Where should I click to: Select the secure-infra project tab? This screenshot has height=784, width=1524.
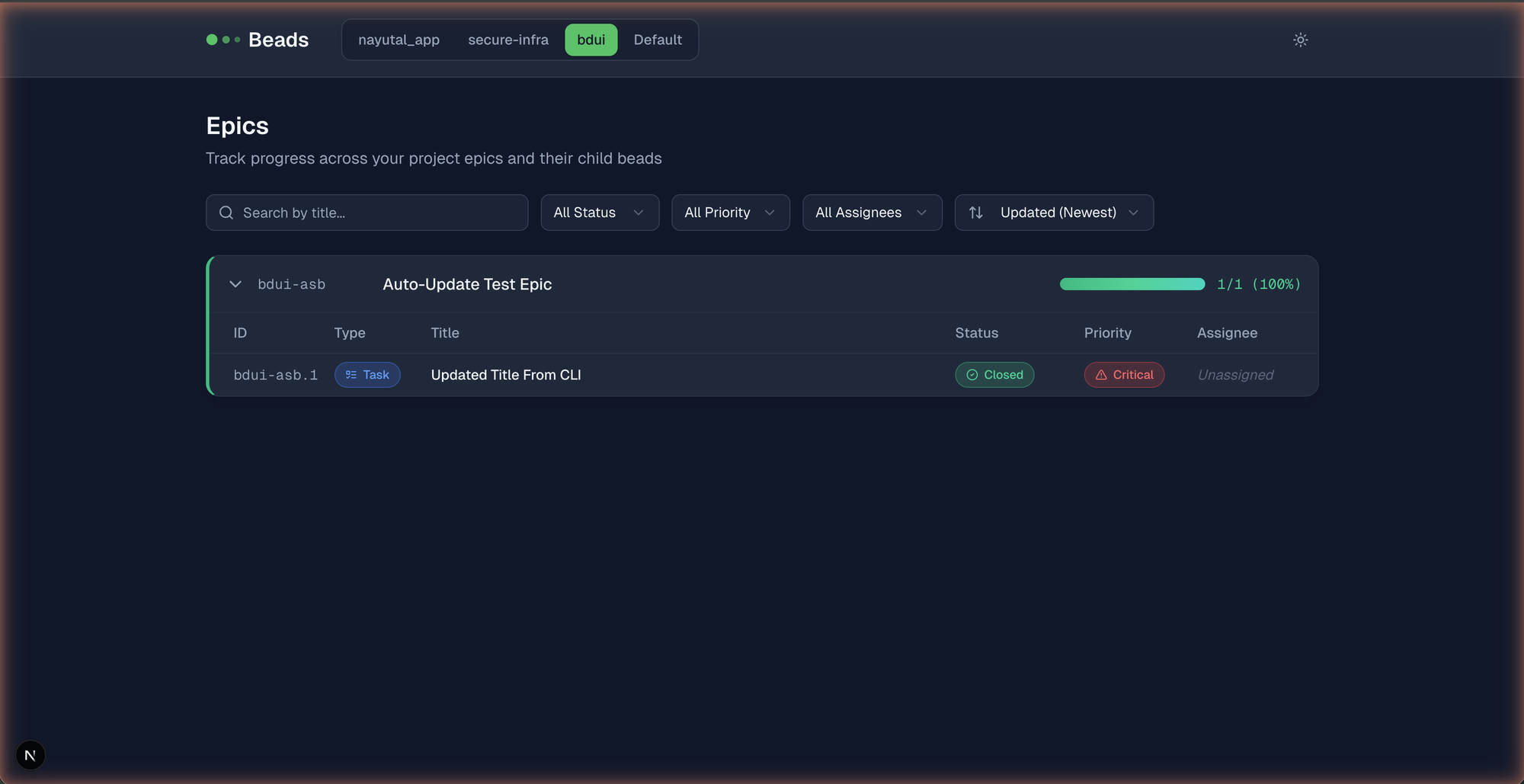click(508, 40)
